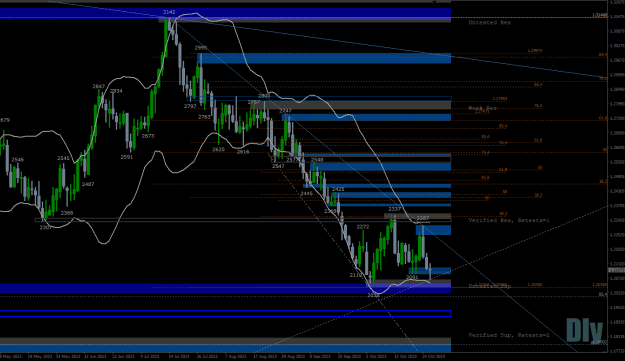
Task: Click the 2547 swing low label
Action: pyautogui.click(x=278, y=166)
